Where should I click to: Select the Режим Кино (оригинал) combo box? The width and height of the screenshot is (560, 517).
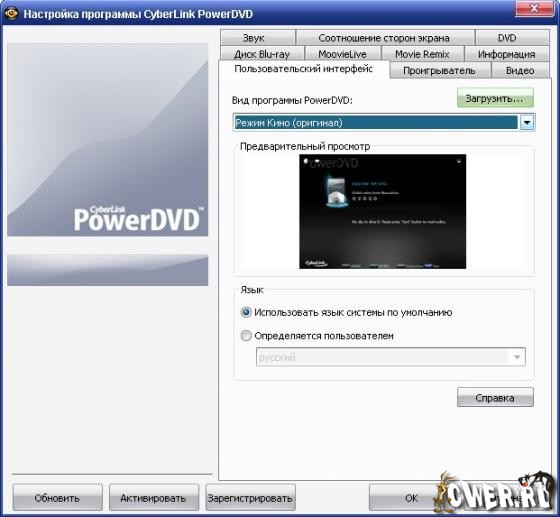[384, 123]
